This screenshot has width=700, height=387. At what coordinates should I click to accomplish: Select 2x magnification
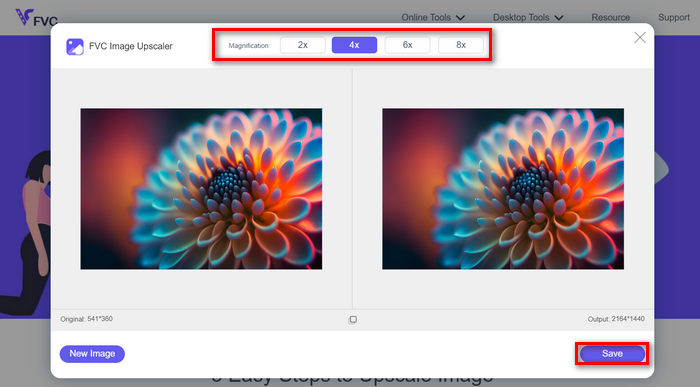pos(303,45)
